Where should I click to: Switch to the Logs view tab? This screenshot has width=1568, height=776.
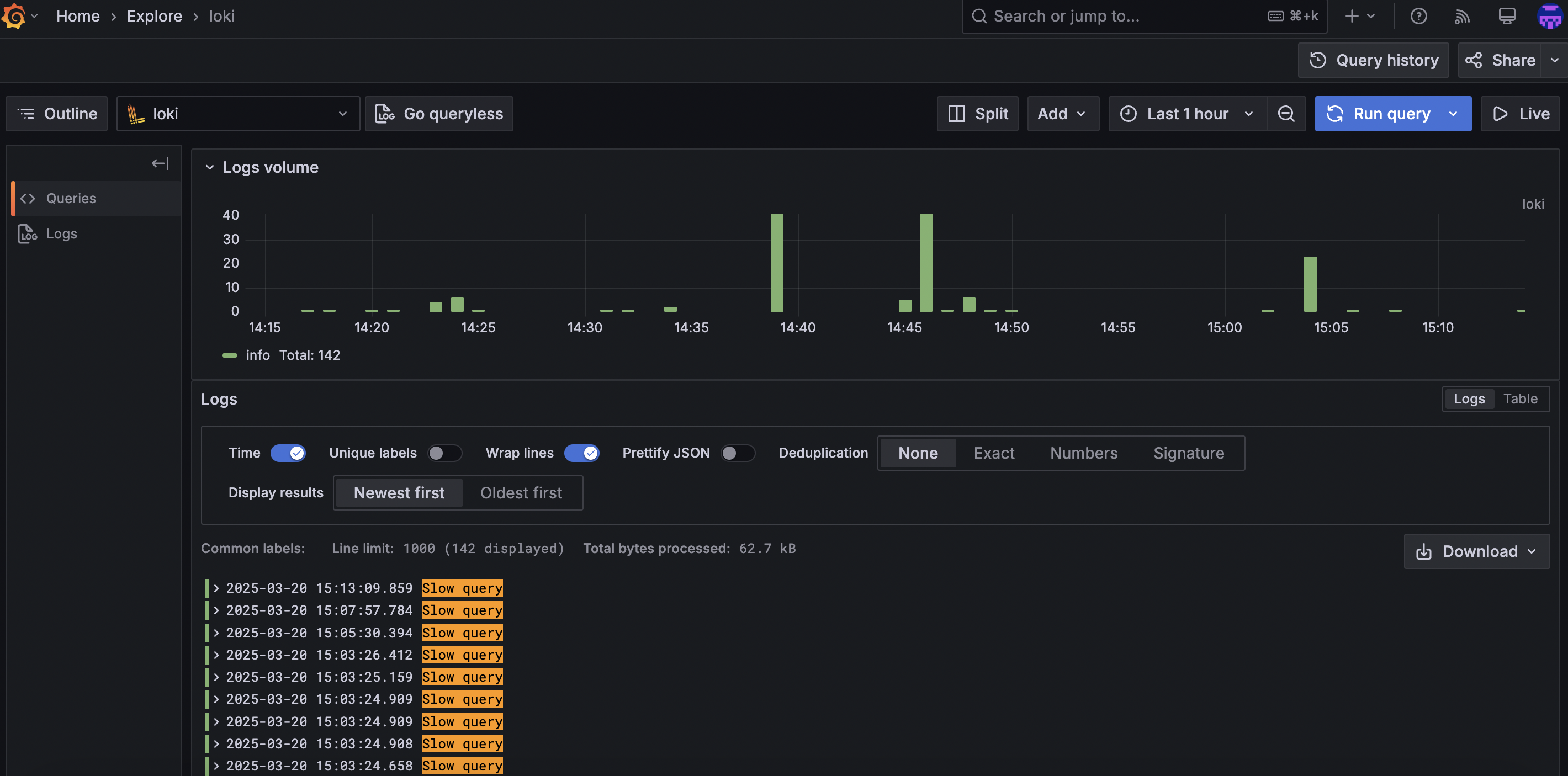click(x=1469, y=399)
